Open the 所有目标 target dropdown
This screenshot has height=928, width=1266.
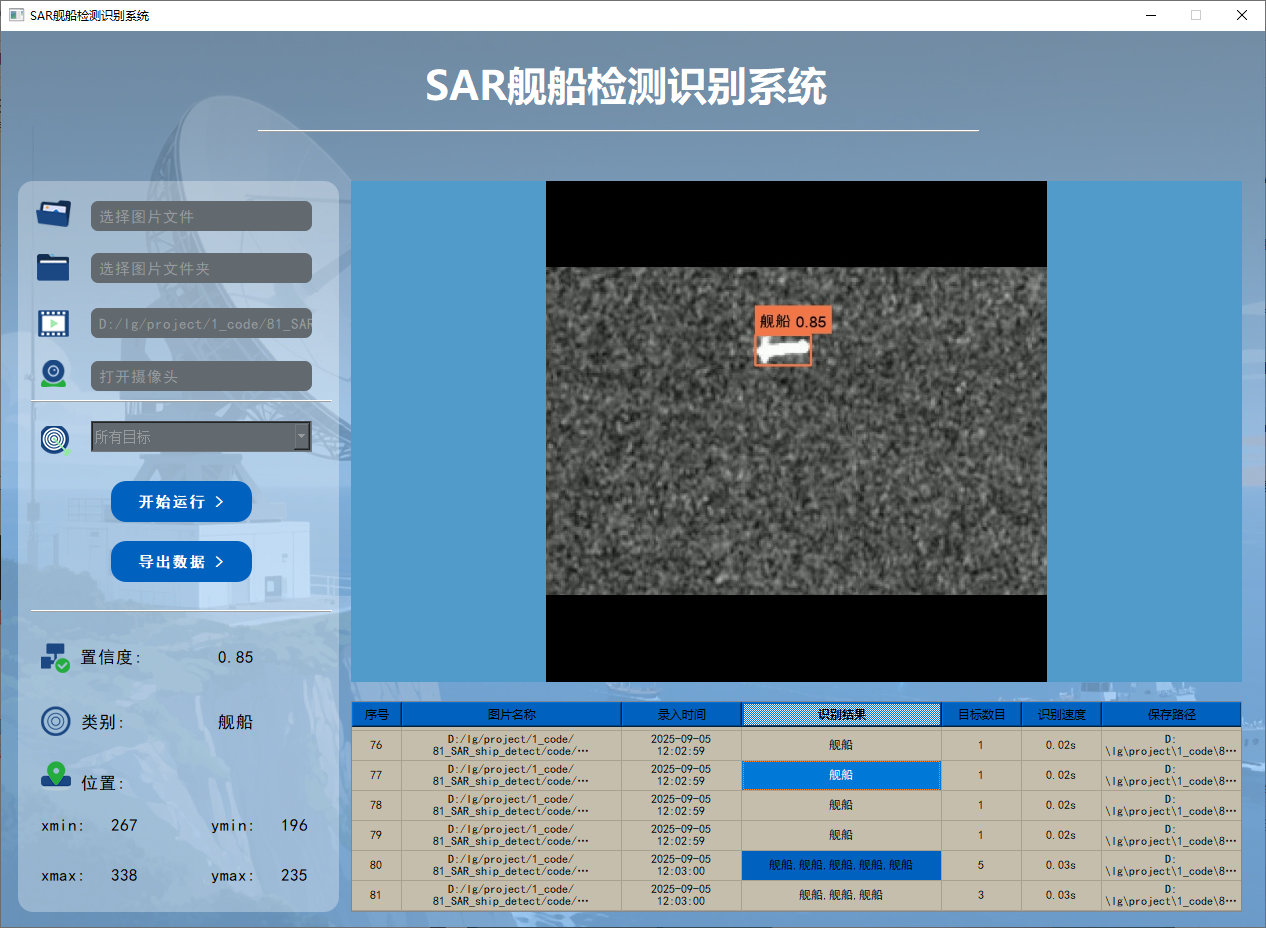[x=201, y=436]
